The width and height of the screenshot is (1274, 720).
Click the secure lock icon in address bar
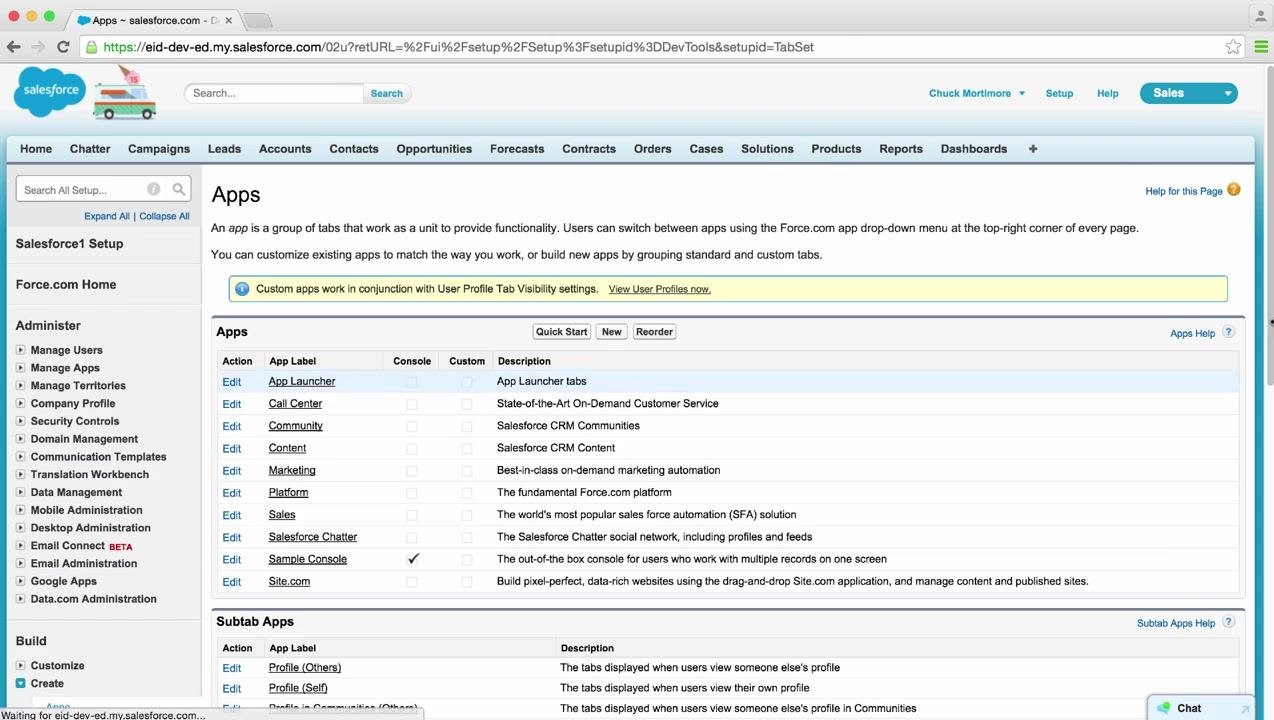click(x=91, y=47)
